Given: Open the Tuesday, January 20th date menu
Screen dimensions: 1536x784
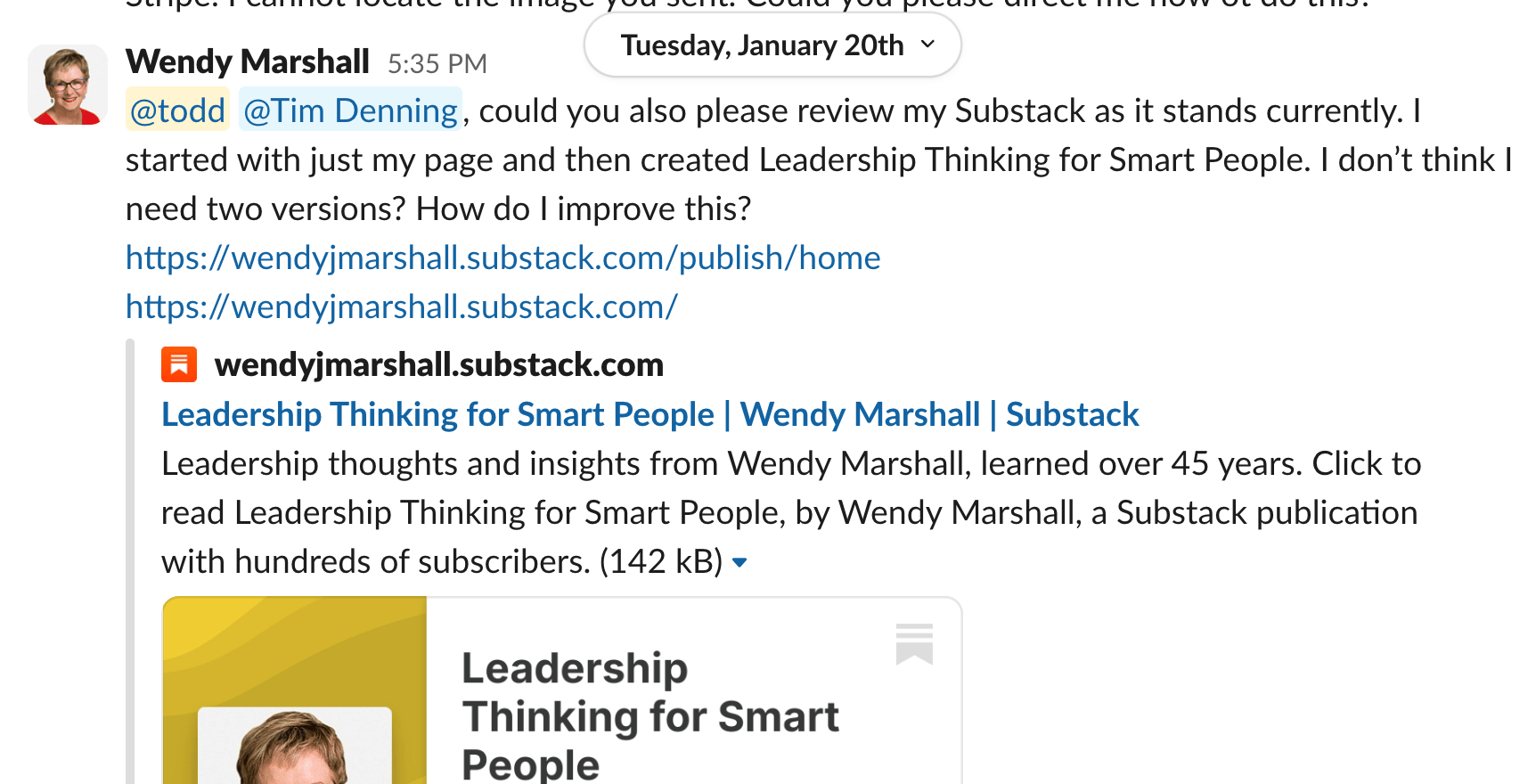Looking at the screenshot, I should (762, 45).
